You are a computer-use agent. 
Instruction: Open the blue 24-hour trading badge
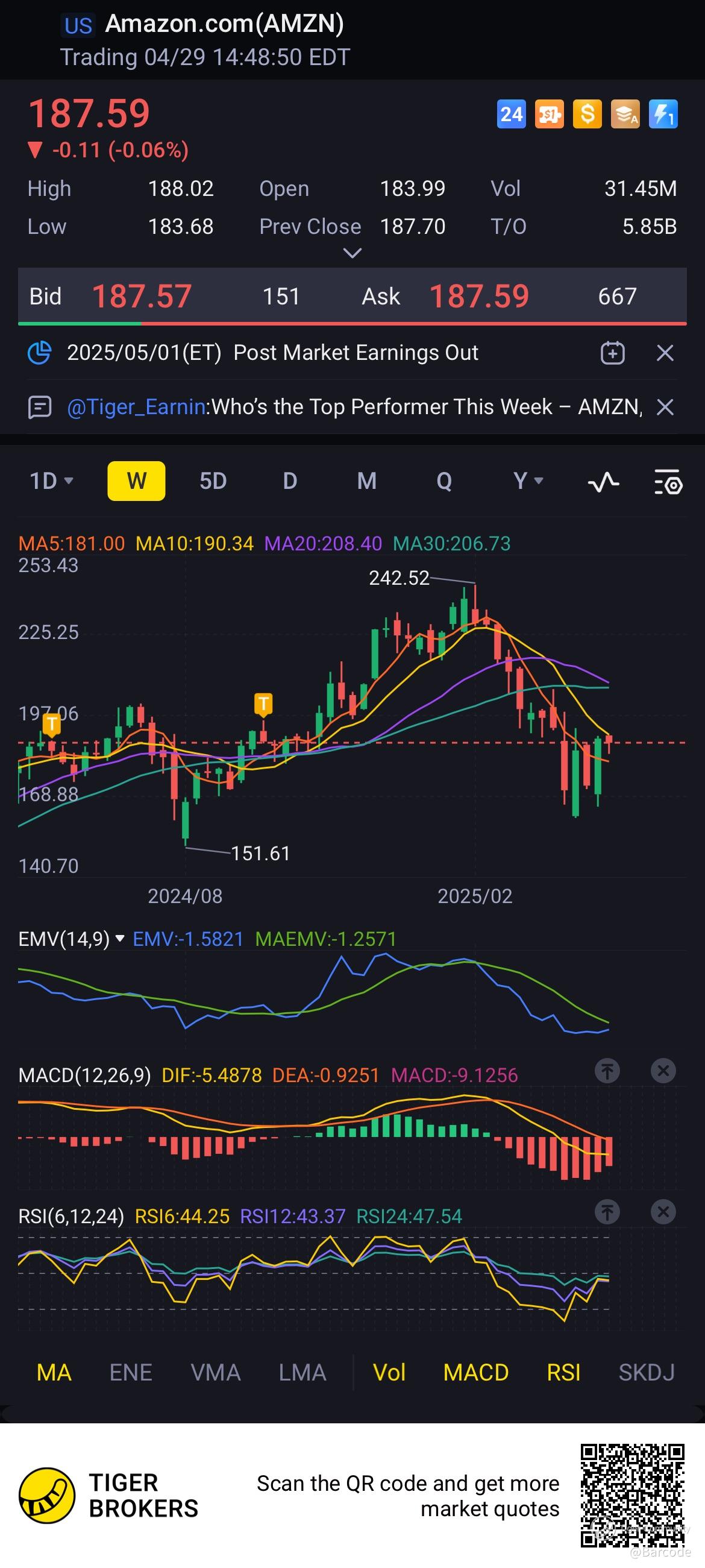(511, 114)
